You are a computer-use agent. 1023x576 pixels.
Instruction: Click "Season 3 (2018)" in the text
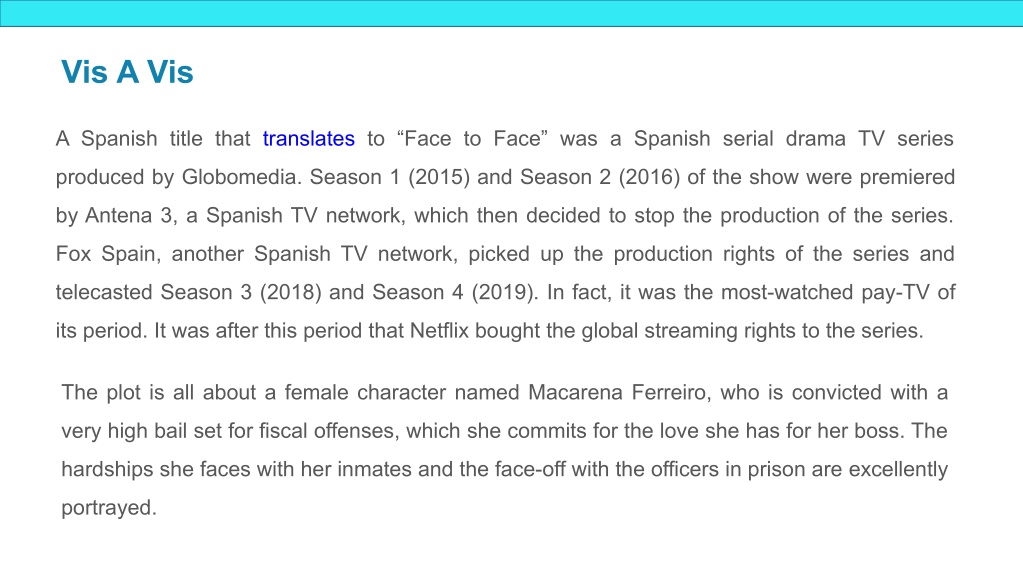(x=241, y=292)
